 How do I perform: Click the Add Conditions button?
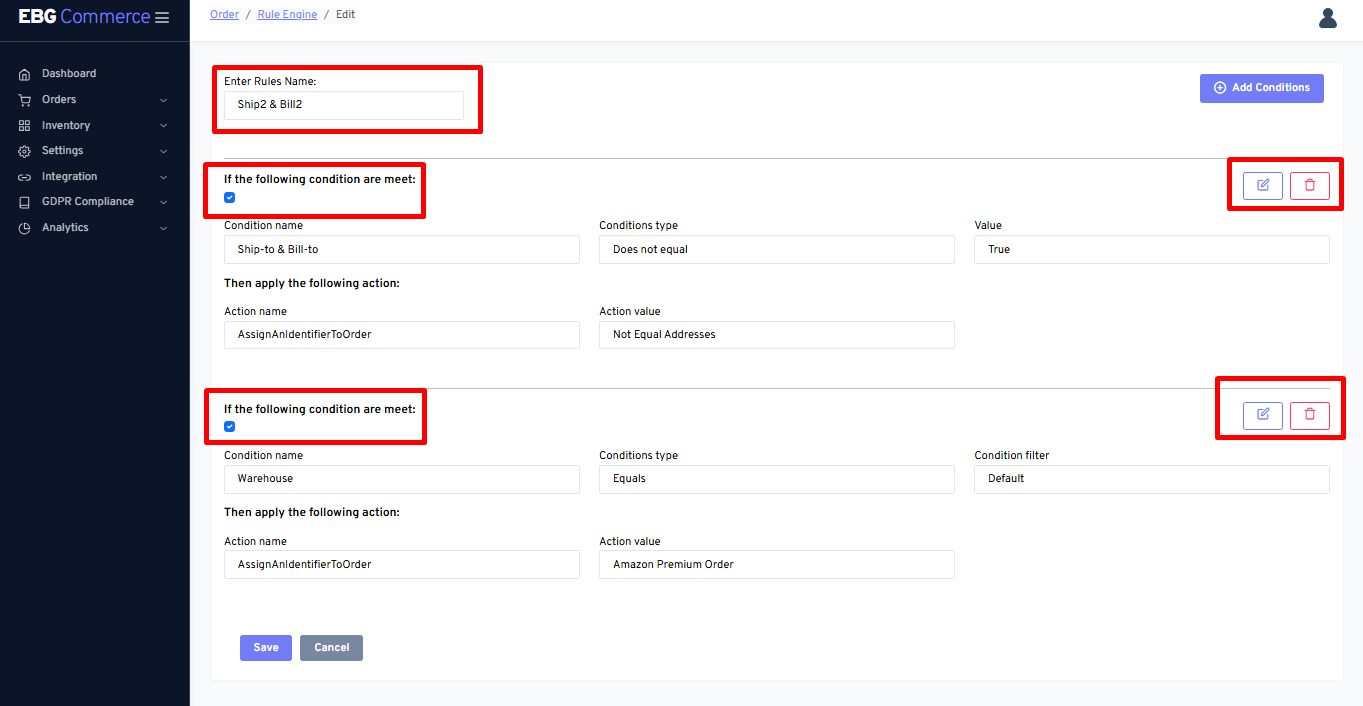coord(1261,88)
